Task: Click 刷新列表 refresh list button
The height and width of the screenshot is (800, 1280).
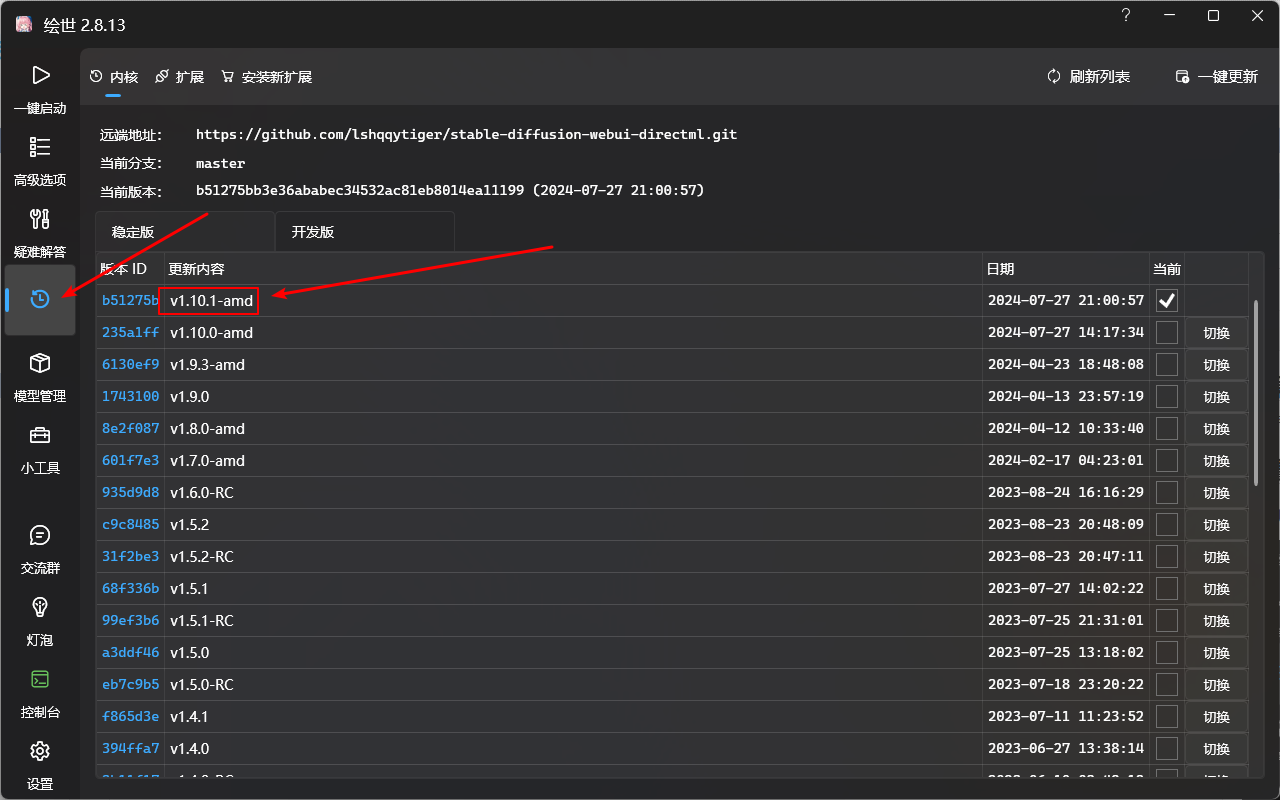Action: coord(1089,77)
